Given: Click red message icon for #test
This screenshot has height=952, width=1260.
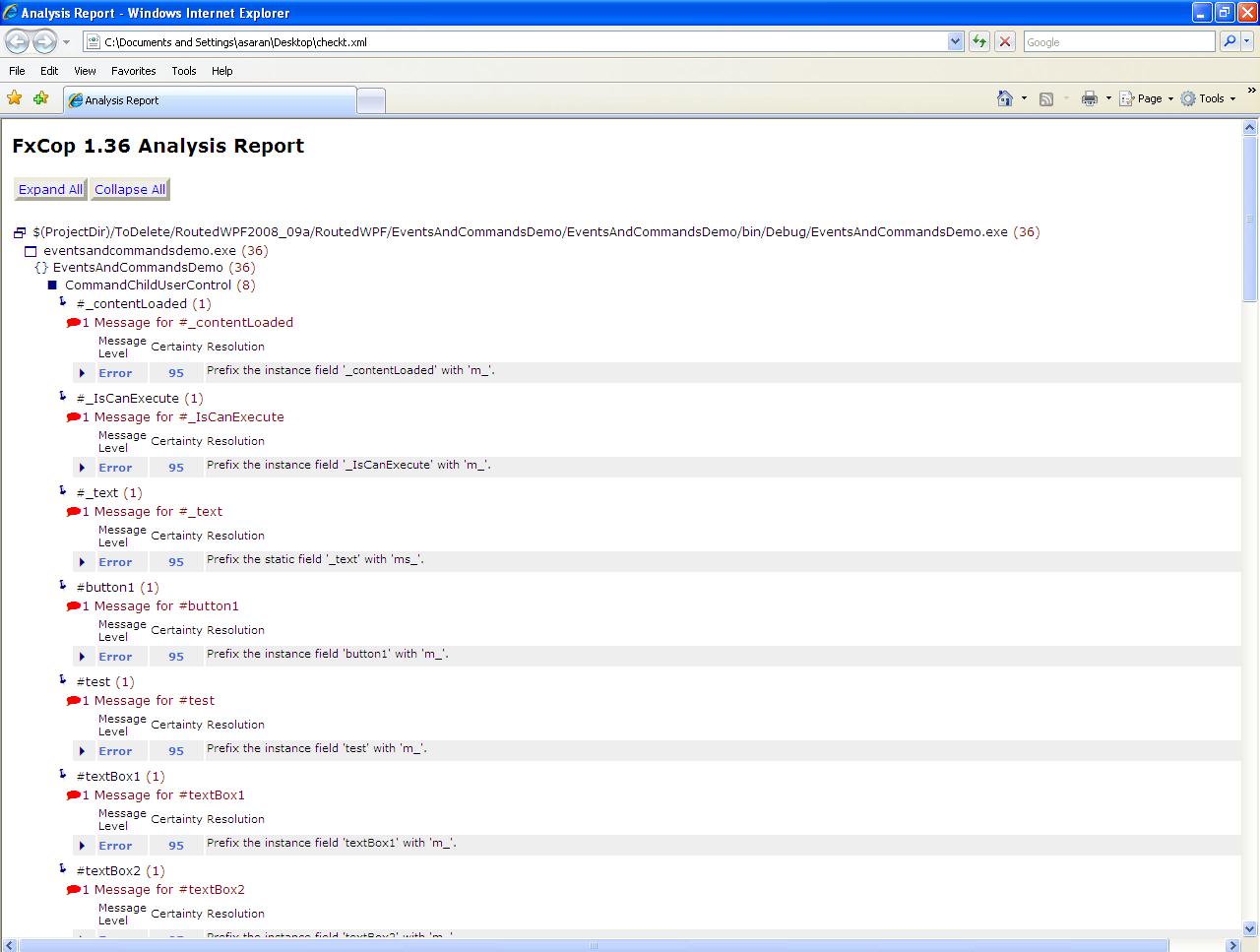Looking at the screenshot, I should click(x=73, y=701).
